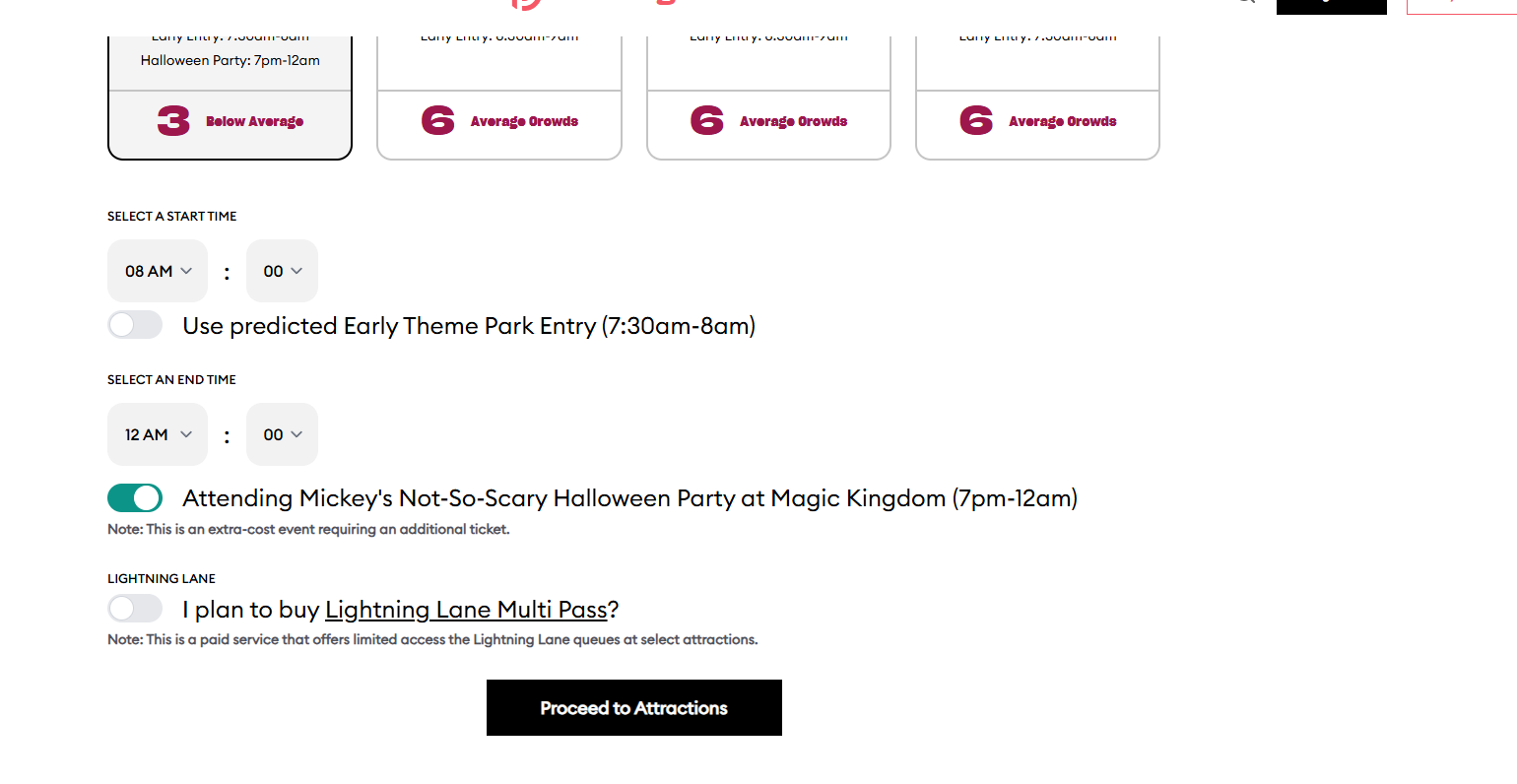Click the Halloween Party 7pm-12am text in first card
1517x784 pixels.
tap(231, 60)
